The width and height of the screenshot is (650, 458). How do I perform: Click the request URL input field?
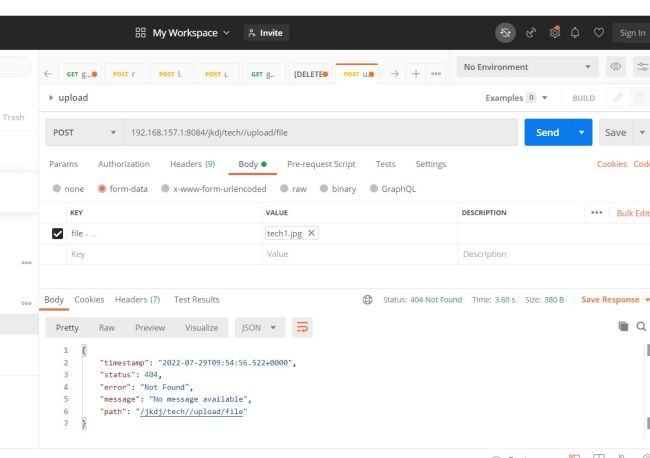pyautogui.click(x=321, y=133)
